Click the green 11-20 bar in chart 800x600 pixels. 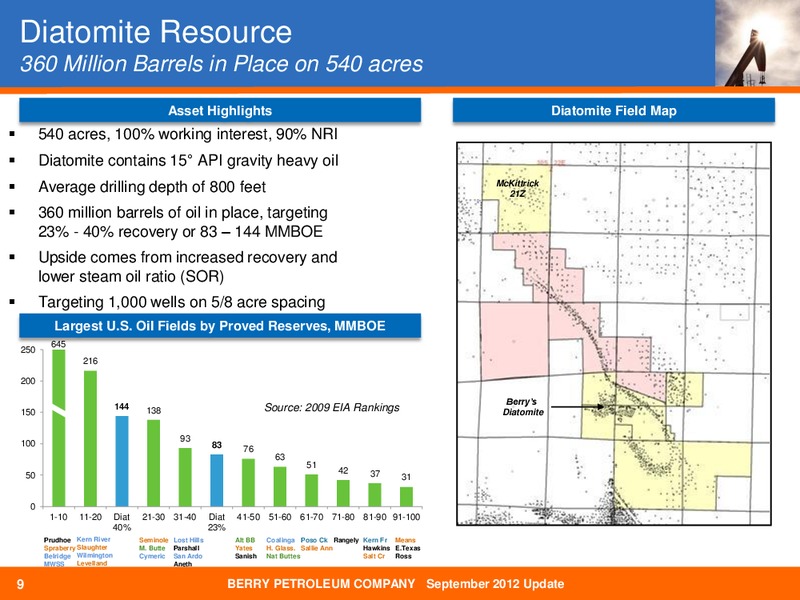(90, 438)
